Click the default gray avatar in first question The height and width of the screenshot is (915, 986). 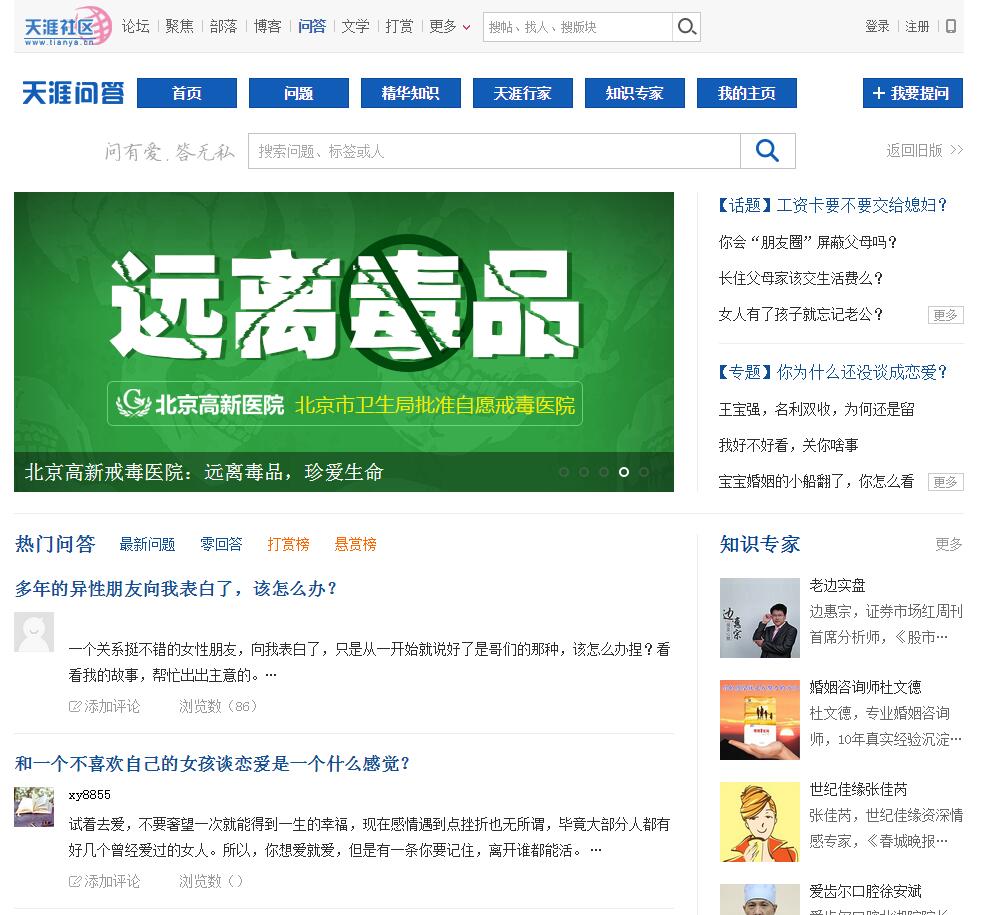(34, 632)
